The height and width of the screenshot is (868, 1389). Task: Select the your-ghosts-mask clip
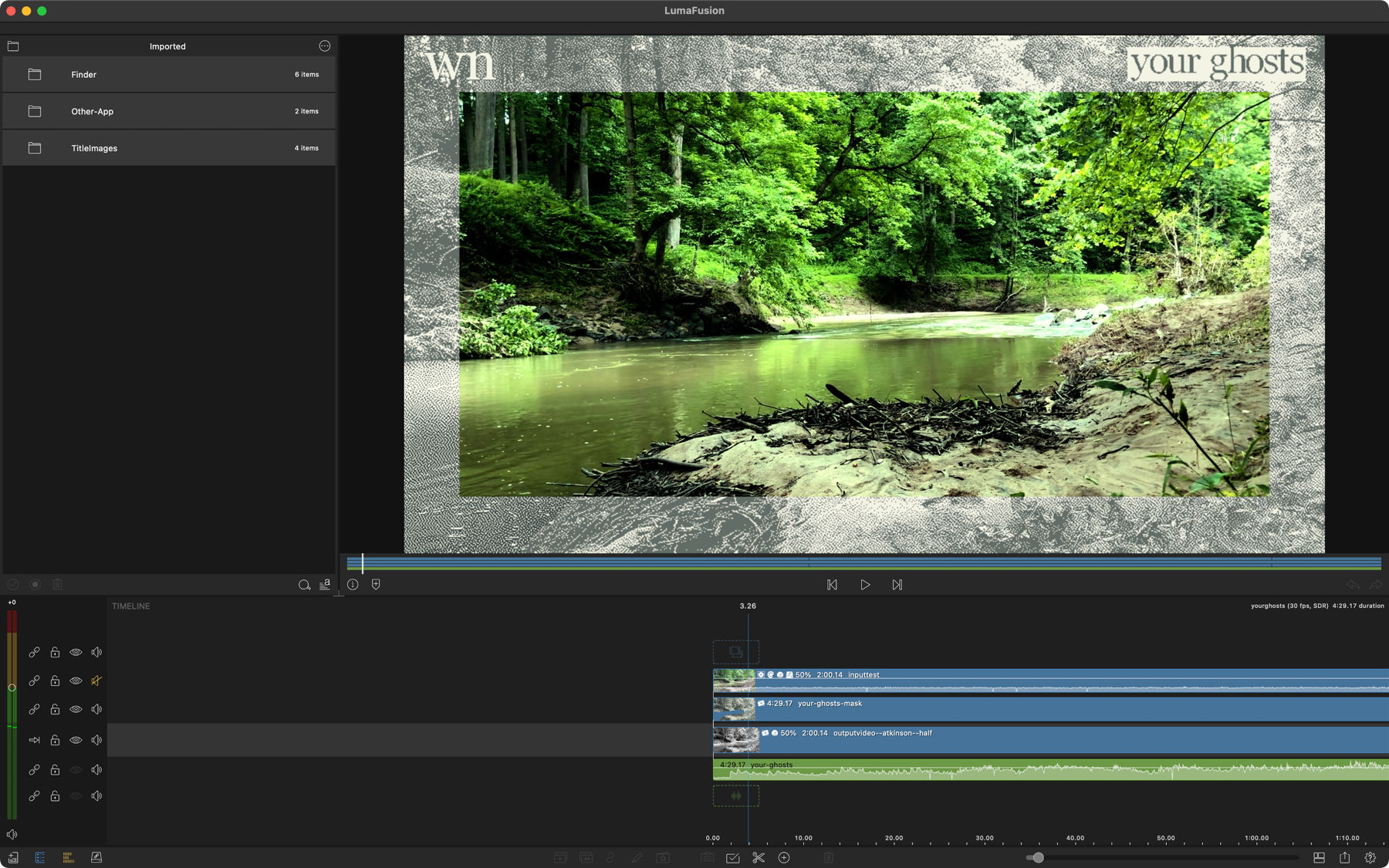point(1051,709)
